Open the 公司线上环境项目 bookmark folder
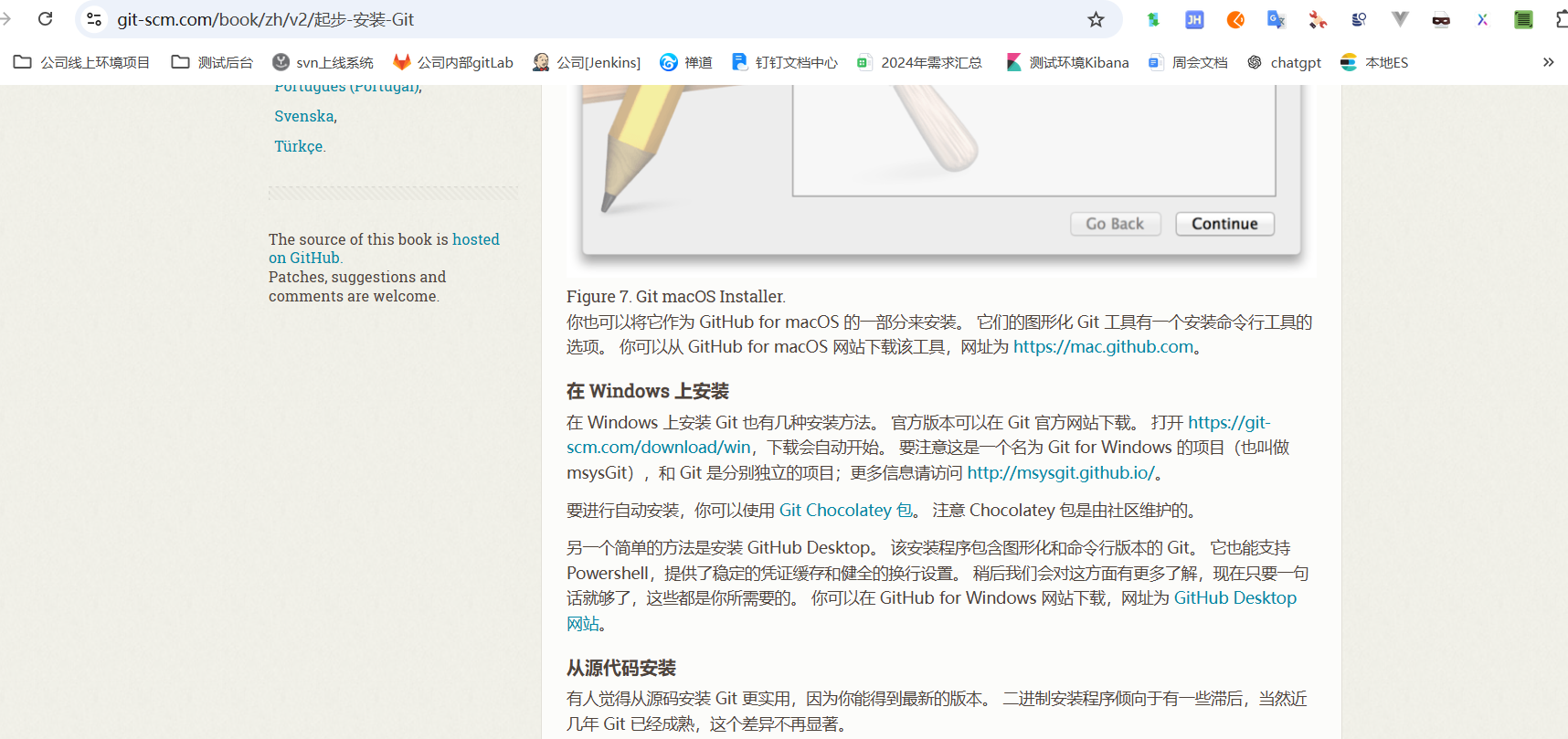The width and height of the screenshot is (1568, 739). 81,62
